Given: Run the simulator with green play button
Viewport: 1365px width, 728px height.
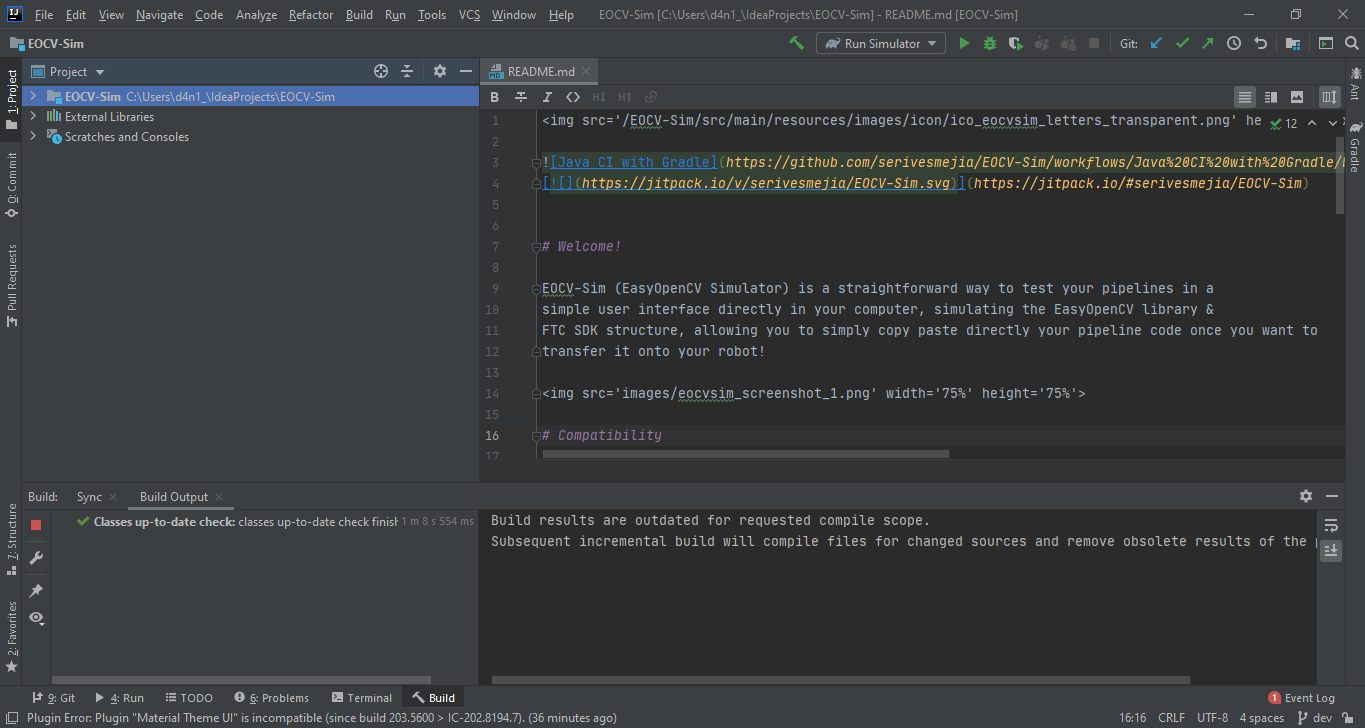Looking at the screenshot, I should [964, 43].
